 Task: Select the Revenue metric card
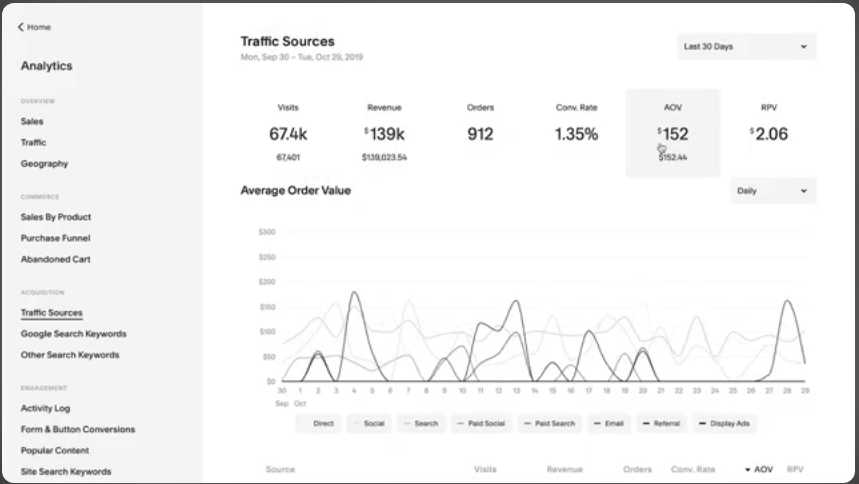click(384, 133)
